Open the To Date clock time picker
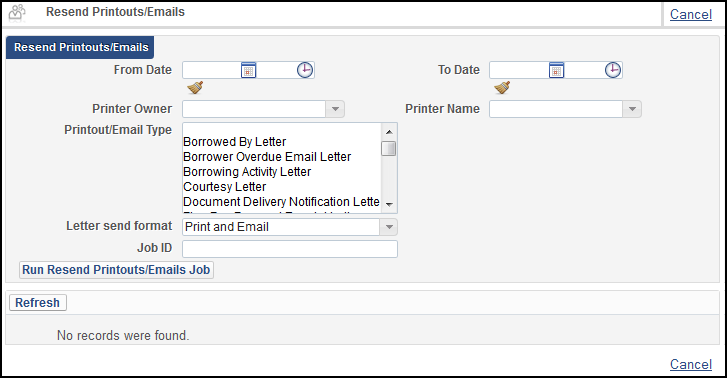The width and height of the screenshot is (727, 378). 612,70
